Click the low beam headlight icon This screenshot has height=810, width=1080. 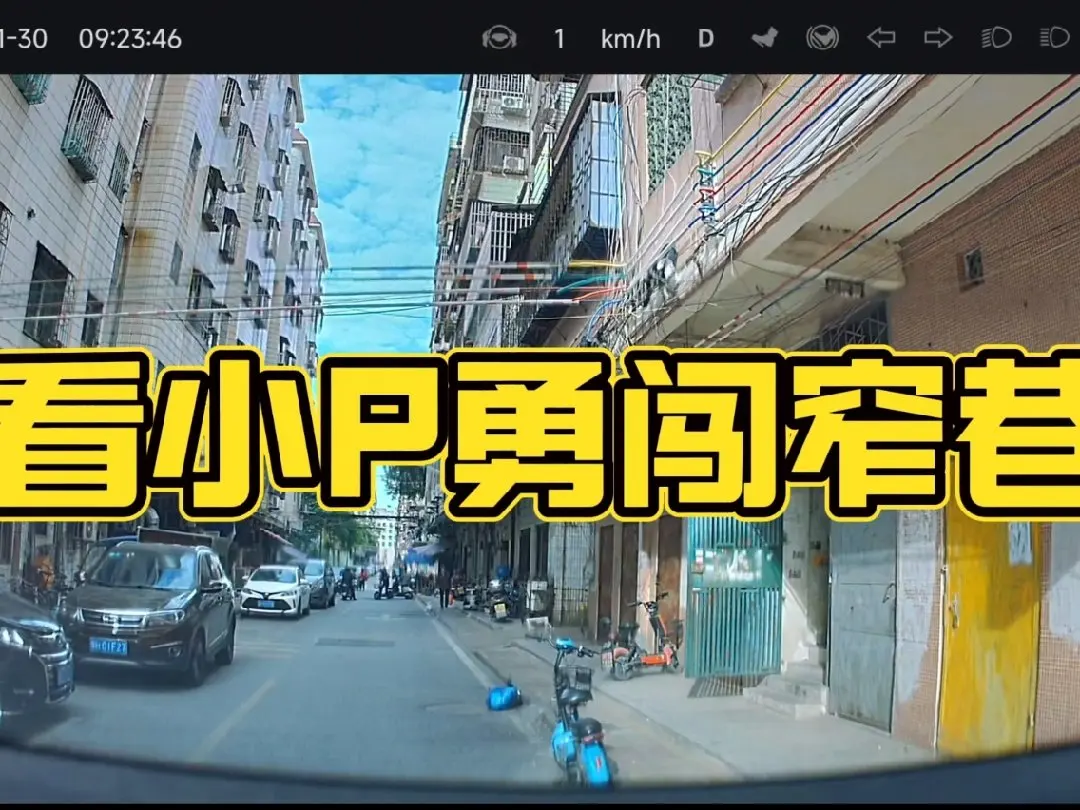996,38
